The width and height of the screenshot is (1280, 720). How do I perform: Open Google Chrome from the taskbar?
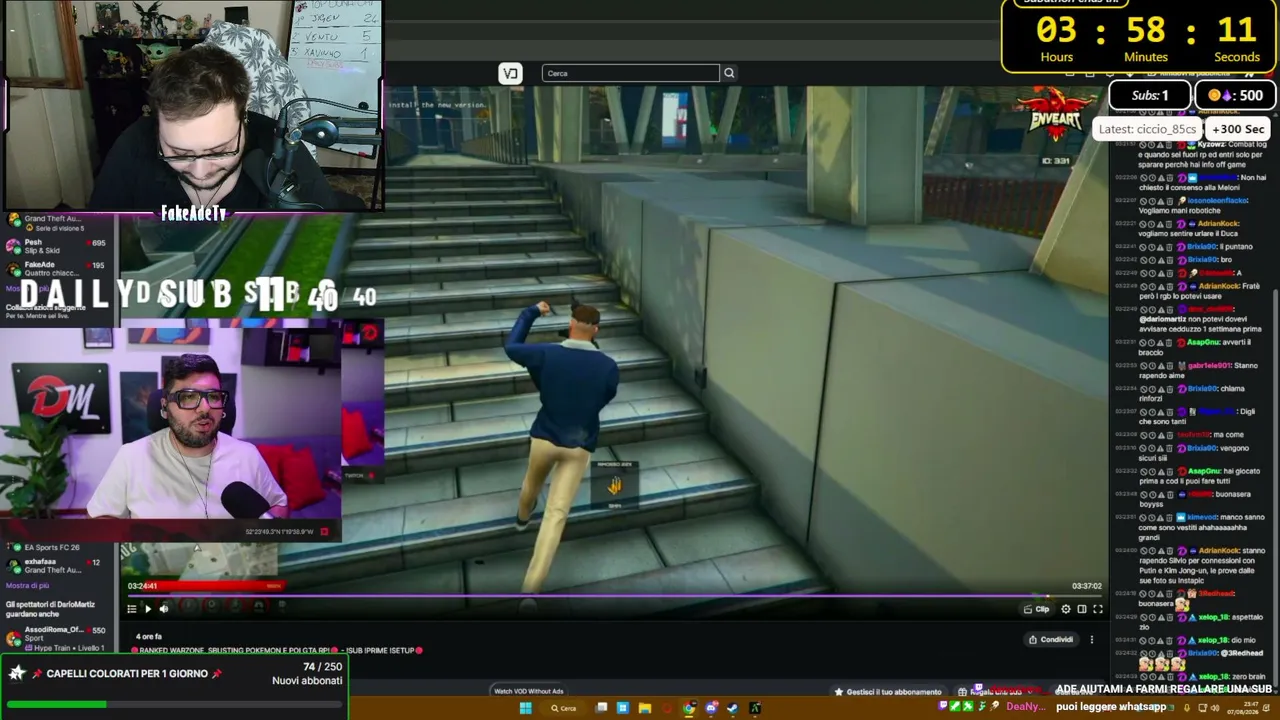click(689, 708)
